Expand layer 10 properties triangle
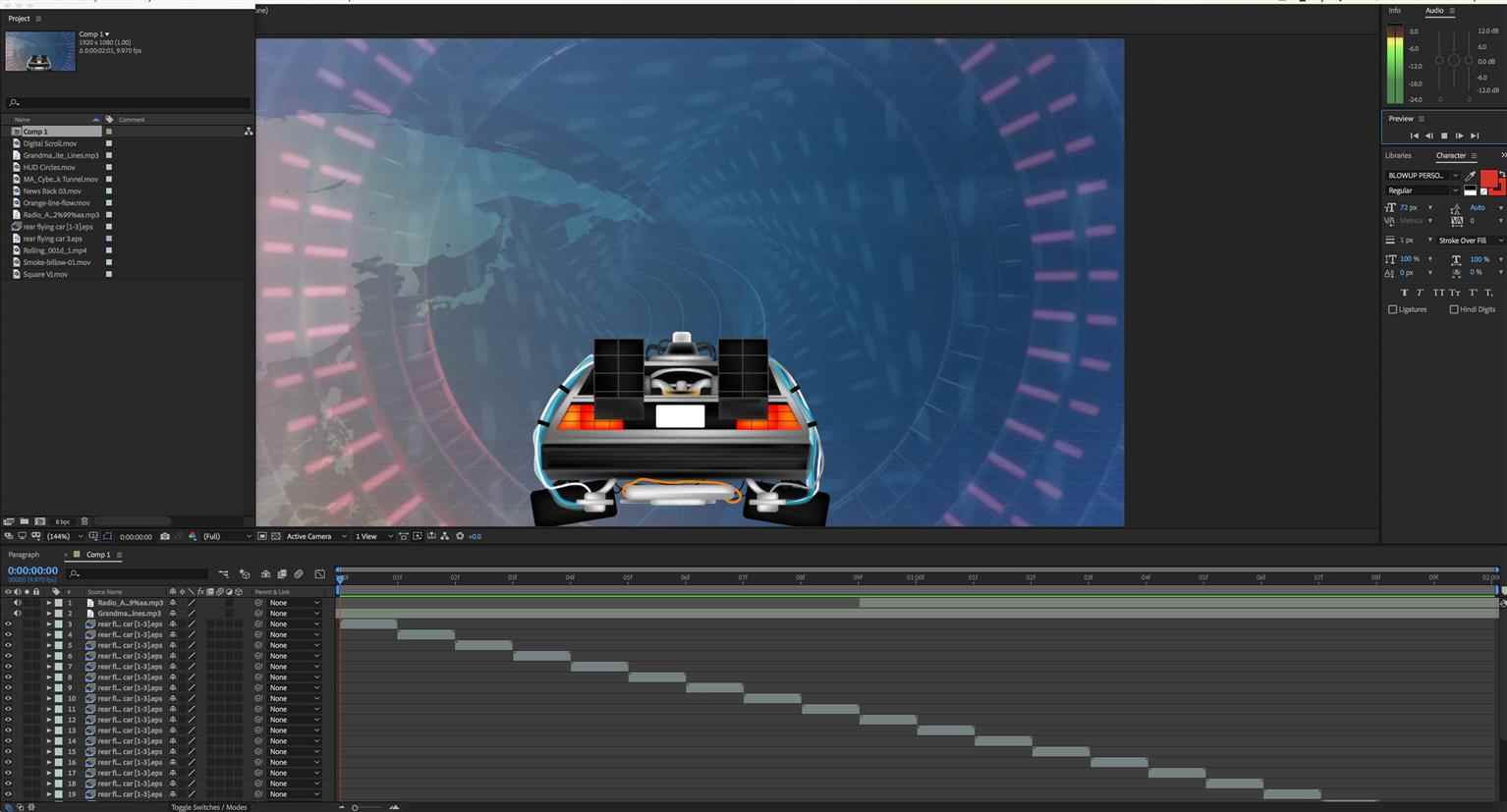This screenshot has width=1507, height=812. coord(49,698)
